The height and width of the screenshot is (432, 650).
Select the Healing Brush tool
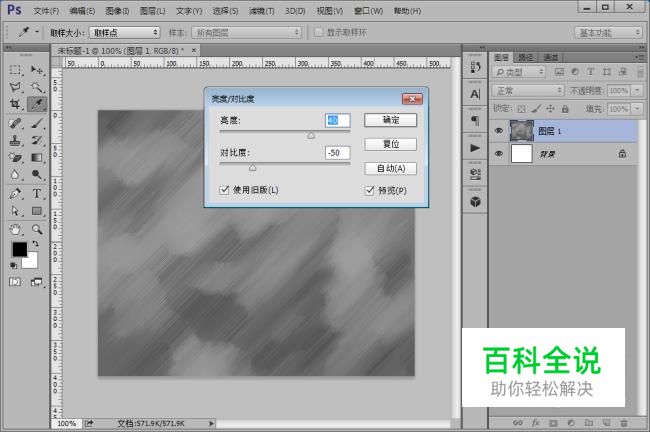point(15,123)
